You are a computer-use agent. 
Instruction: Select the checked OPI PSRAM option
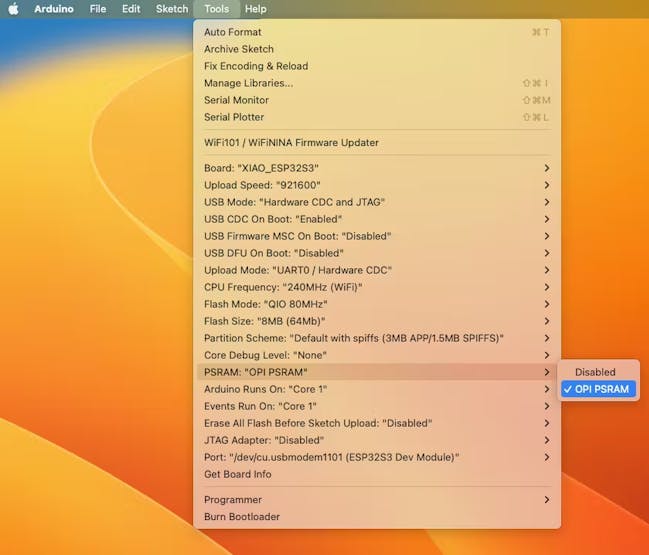602,389
